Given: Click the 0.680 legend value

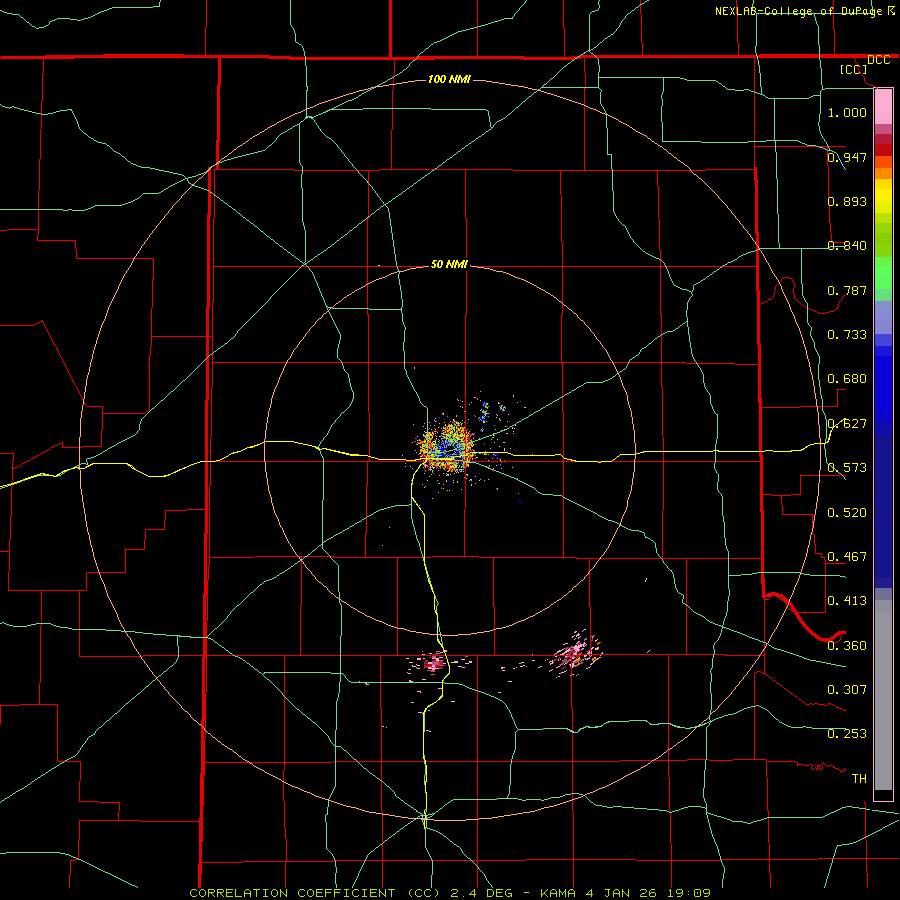Looking at the screenshot, I should pyautogui.click(x=847, y=379).
